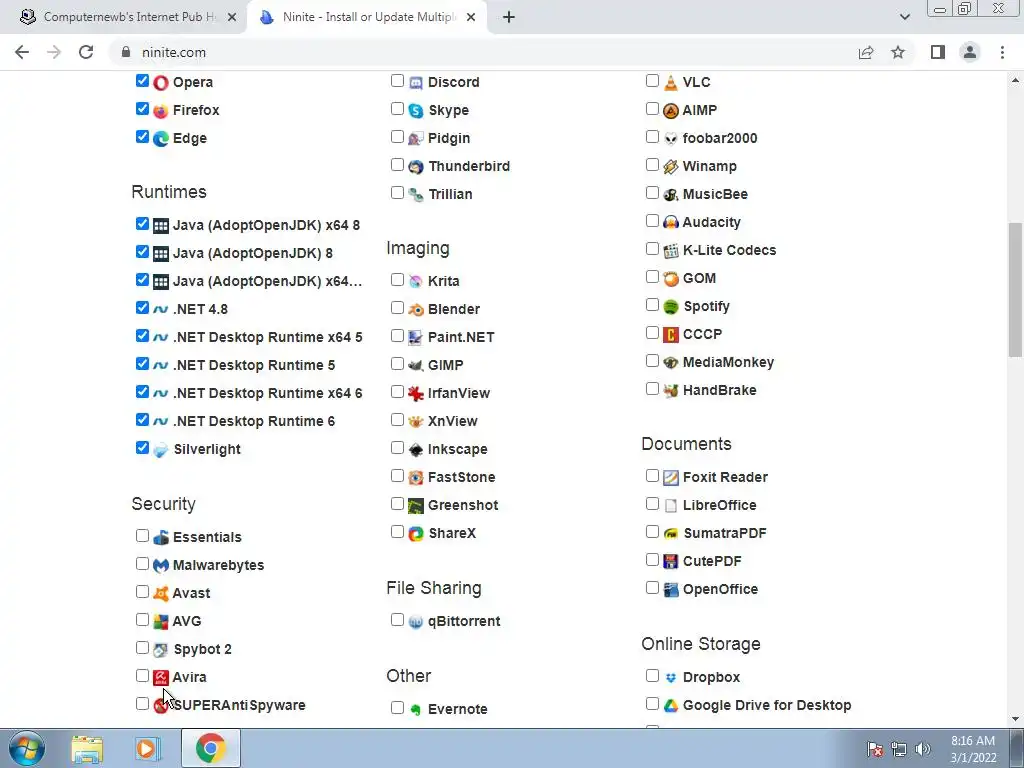Viewport: 1024px width, 768px height.
Task: Check the Krita checkbox
Action: pyautogui.click(x=397, y=280)
